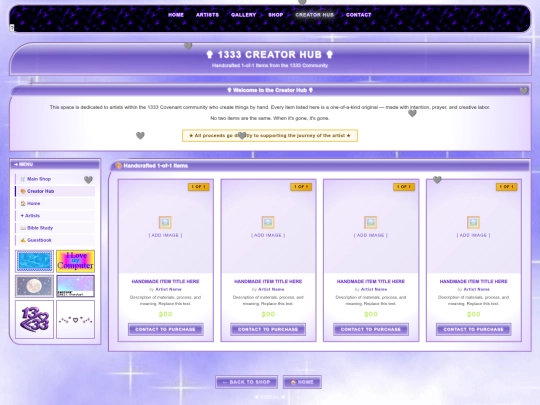Click blue water stamp thumbnail

[34, 261]
